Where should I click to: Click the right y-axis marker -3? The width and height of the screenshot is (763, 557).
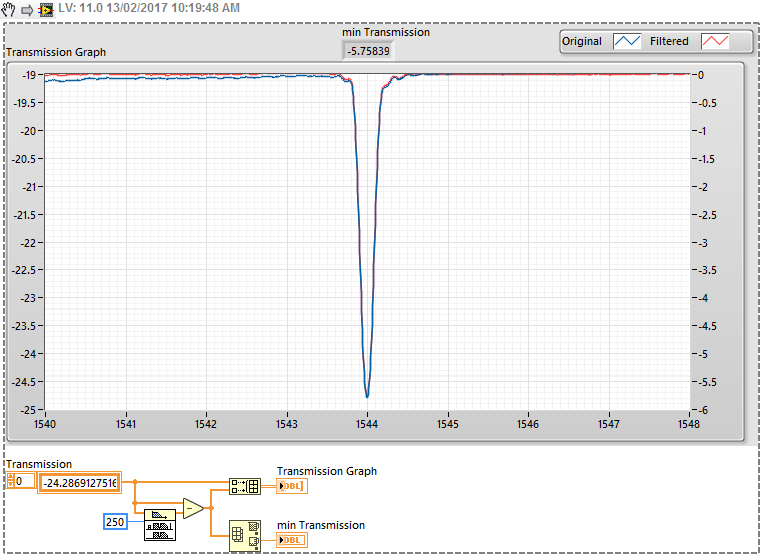click(x=703, y=243)
